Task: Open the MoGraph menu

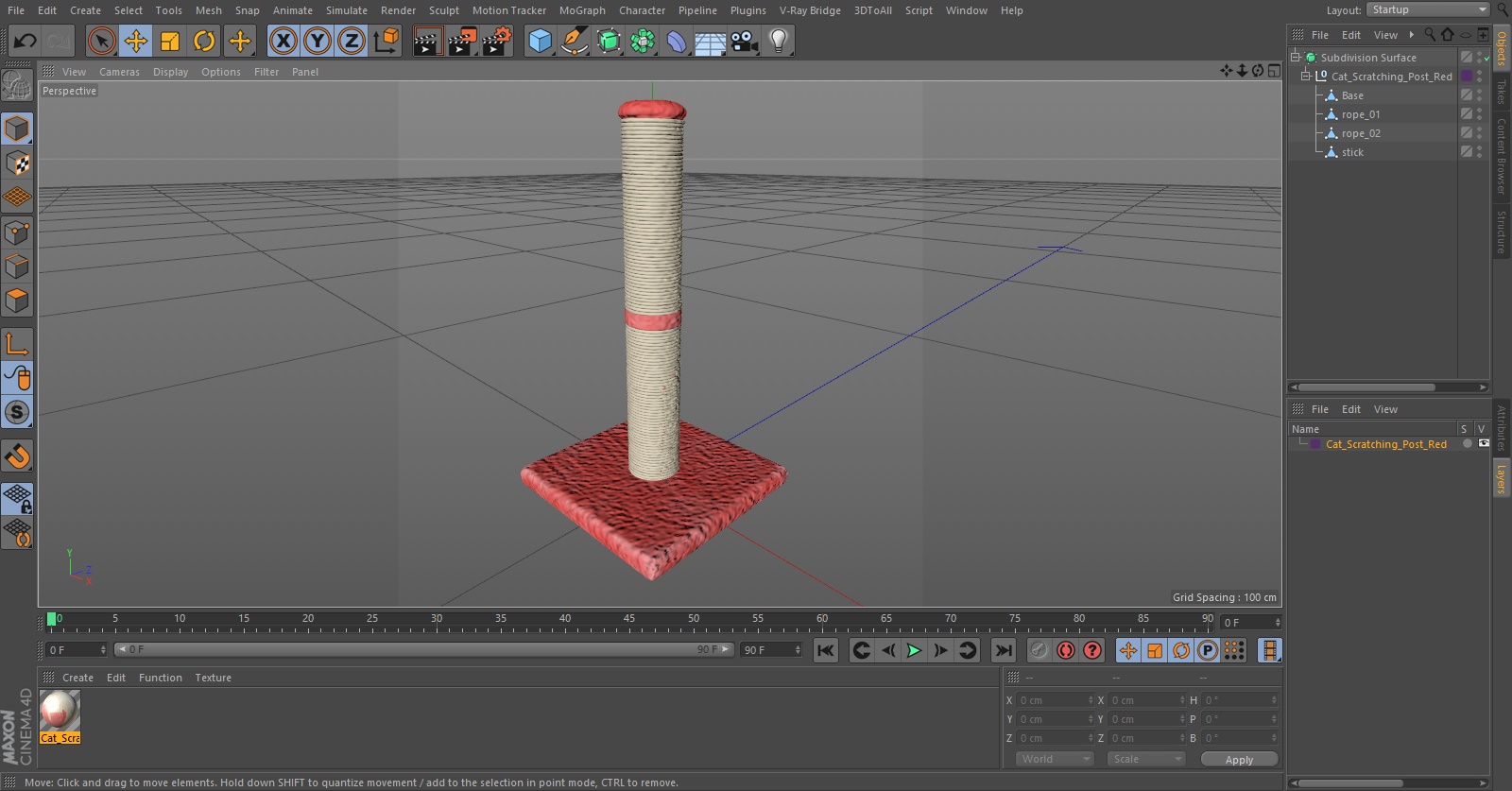Action: pyautogui.click(x=582, y=10)
